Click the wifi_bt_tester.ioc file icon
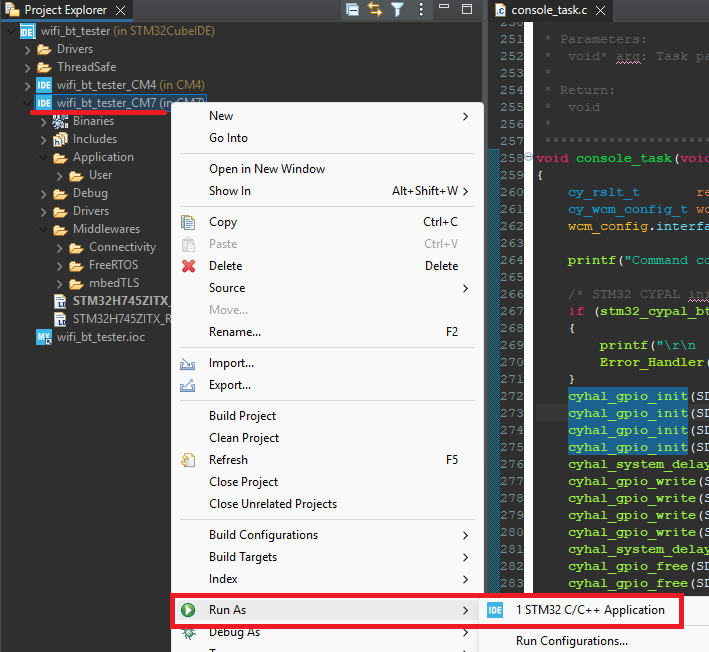Screen dimensions: 709x652 [x=44, y=337]
